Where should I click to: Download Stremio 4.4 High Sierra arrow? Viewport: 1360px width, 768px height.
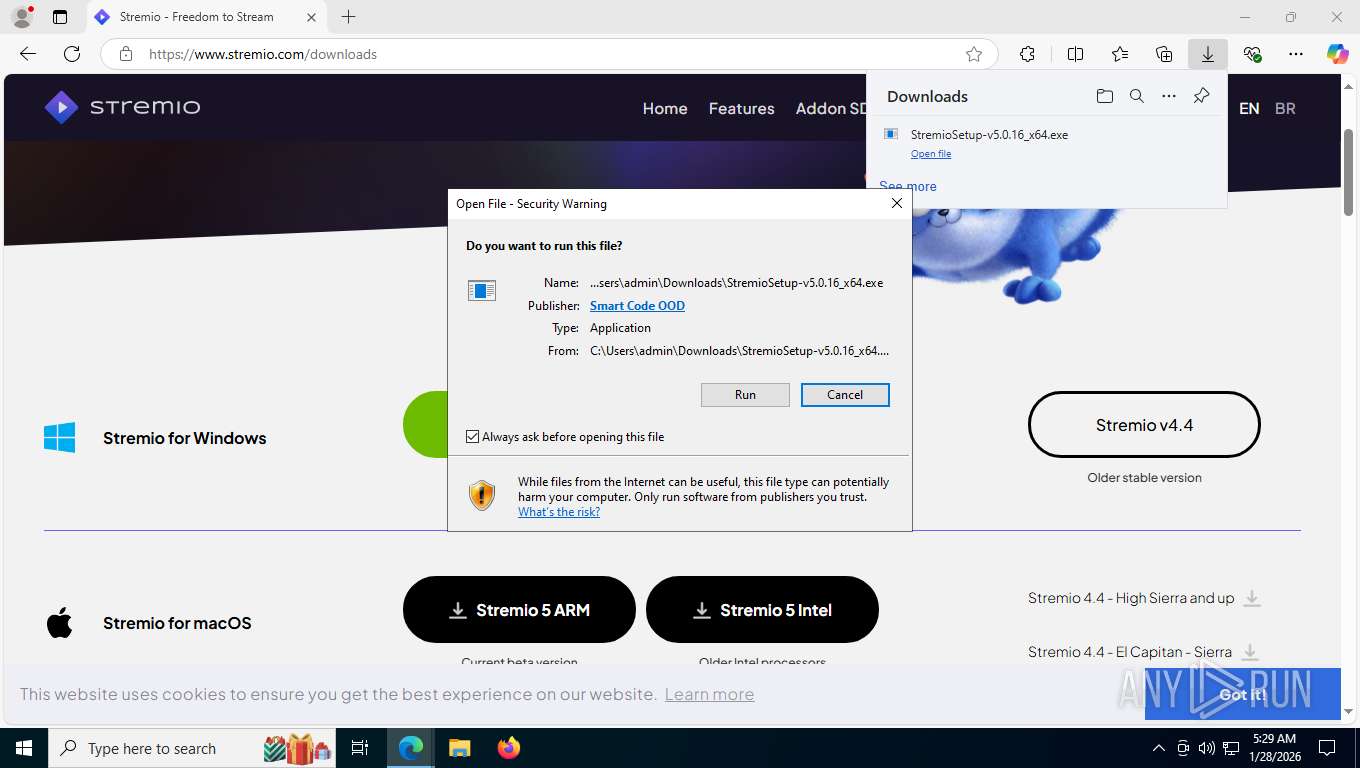coord(1252,598)
